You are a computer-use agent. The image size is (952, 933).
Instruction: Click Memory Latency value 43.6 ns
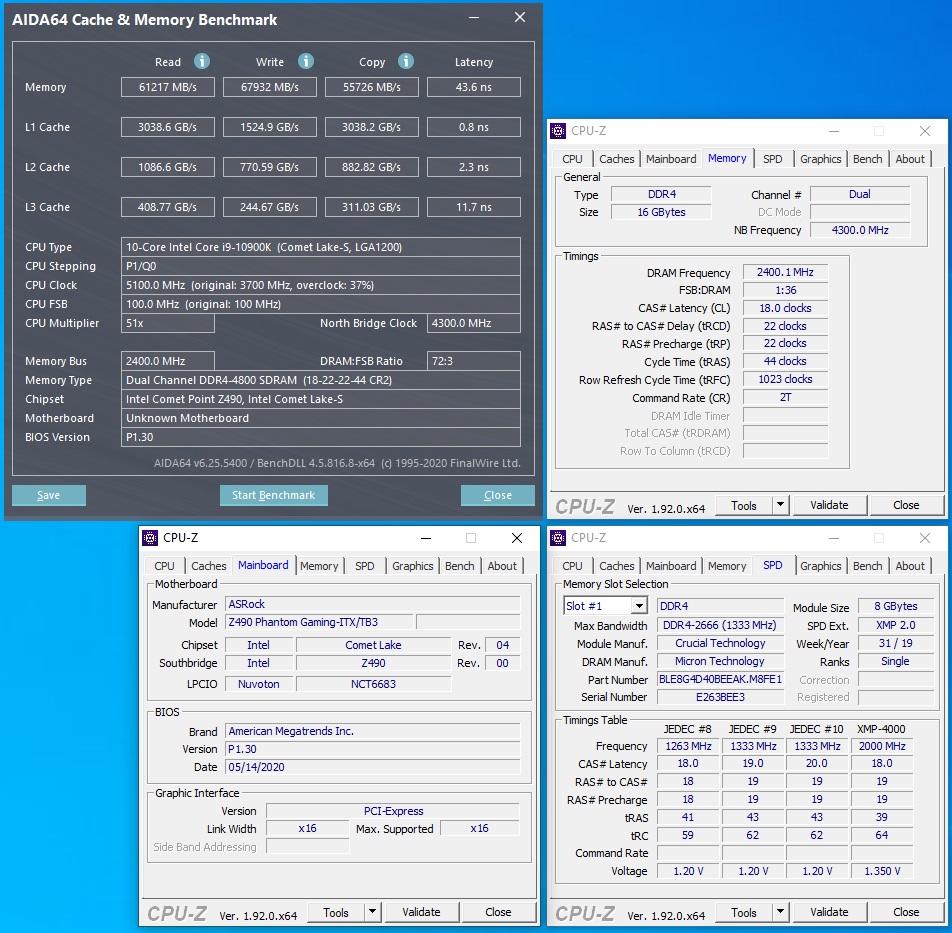click(x=474, y=87)
